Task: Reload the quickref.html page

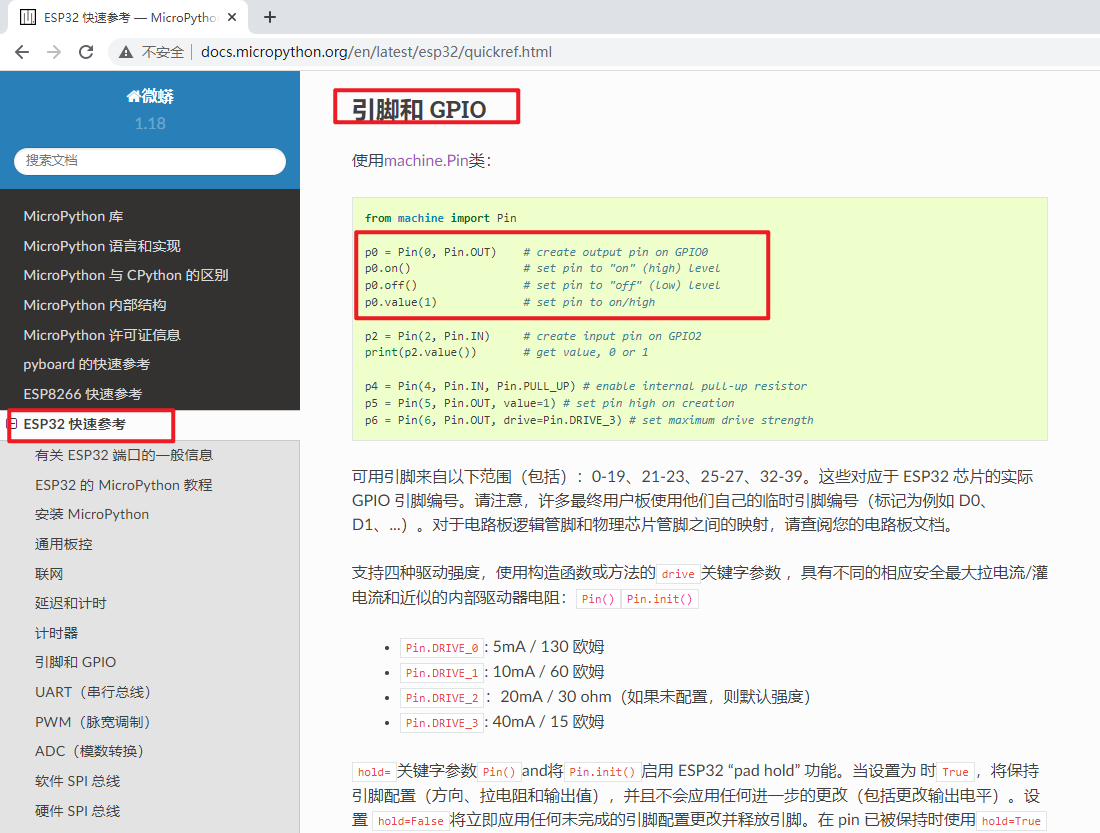Action: (x=88, y=52)
